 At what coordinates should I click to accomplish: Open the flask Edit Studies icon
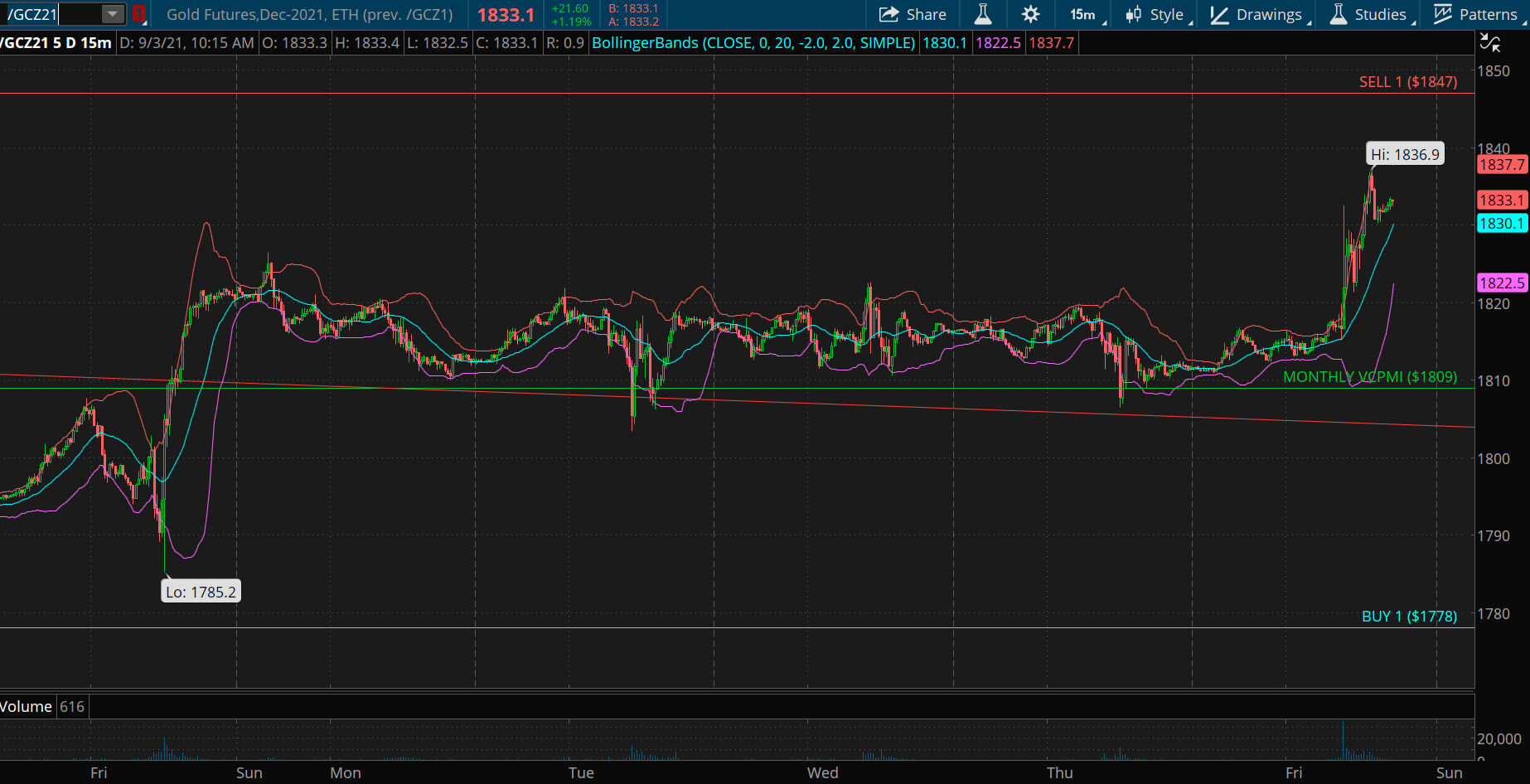tap(983, 14)
